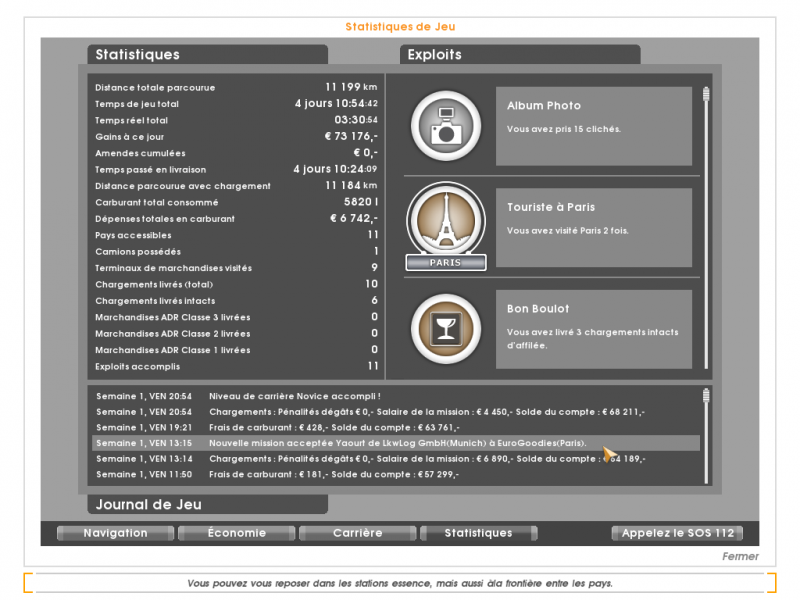Click Marchandises ADR Classe 2 livrées row
The image size is (800, 600).
[236, 333]
